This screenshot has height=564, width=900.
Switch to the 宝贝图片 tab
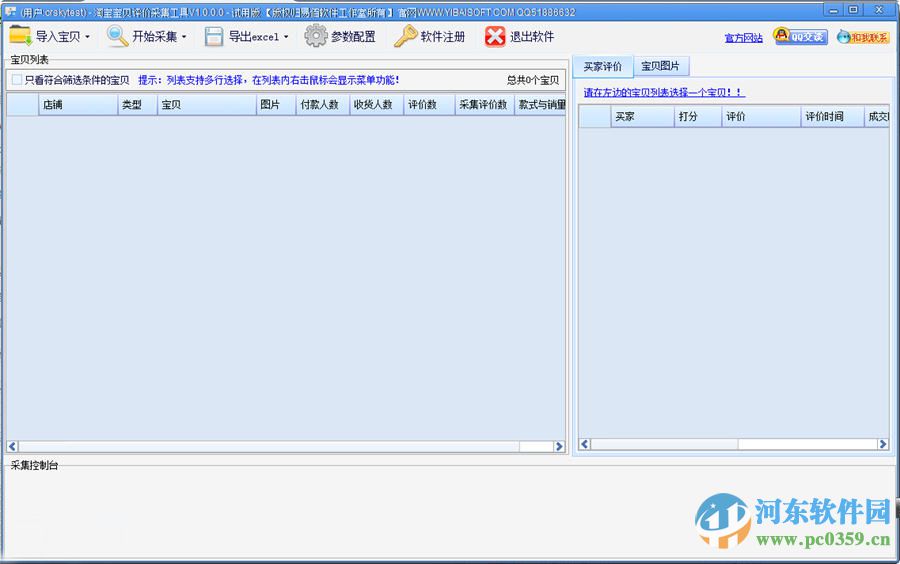tap(660, 66)
